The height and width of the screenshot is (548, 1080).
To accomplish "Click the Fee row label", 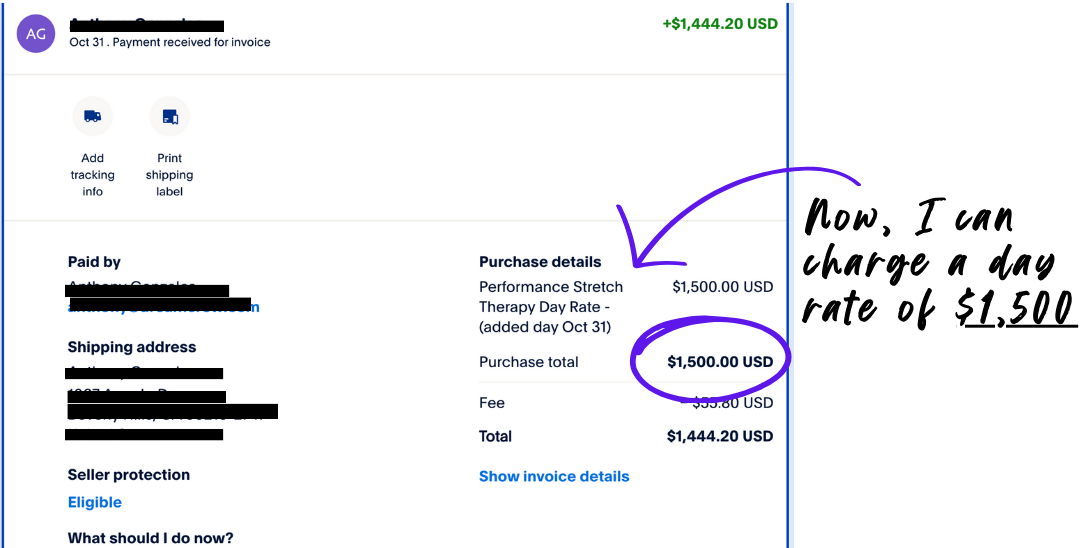I will [x=492, y=403].
